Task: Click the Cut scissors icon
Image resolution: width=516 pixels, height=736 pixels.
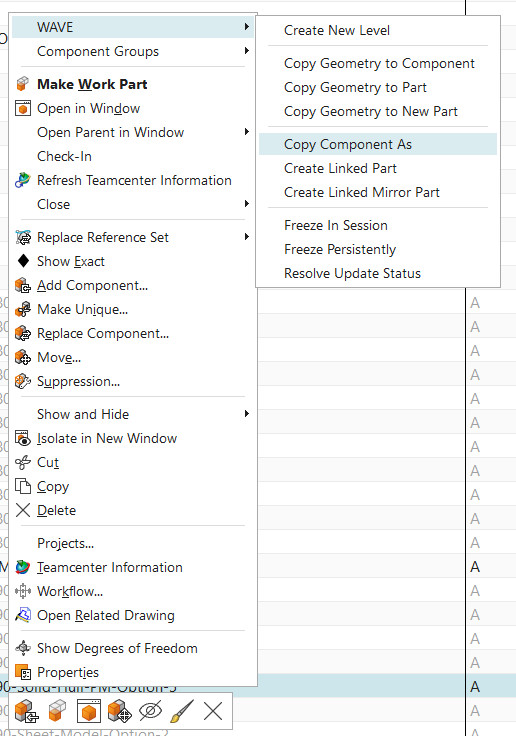Action: coord(23,462)
